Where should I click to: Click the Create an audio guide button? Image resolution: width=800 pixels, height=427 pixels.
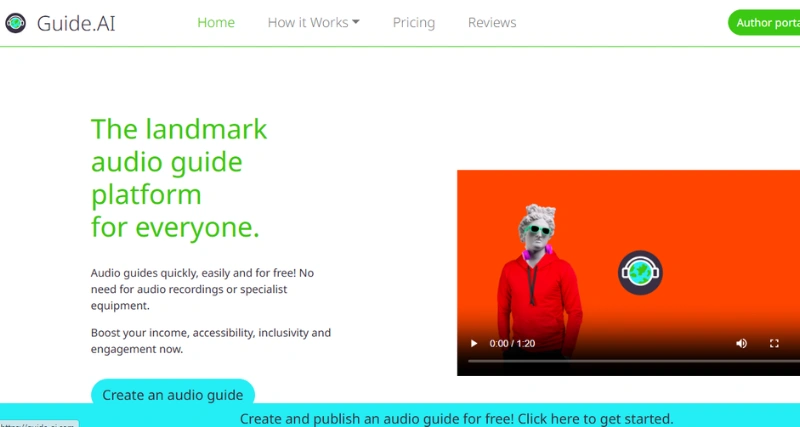(x=172, y=393)
